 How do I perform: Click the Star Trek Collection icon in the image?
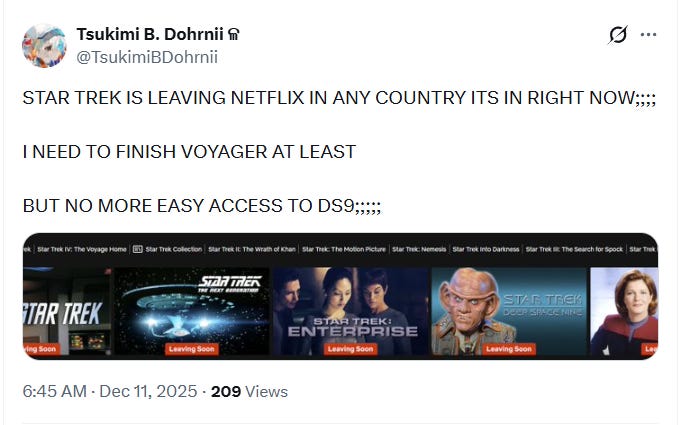(x=138, y=249)
